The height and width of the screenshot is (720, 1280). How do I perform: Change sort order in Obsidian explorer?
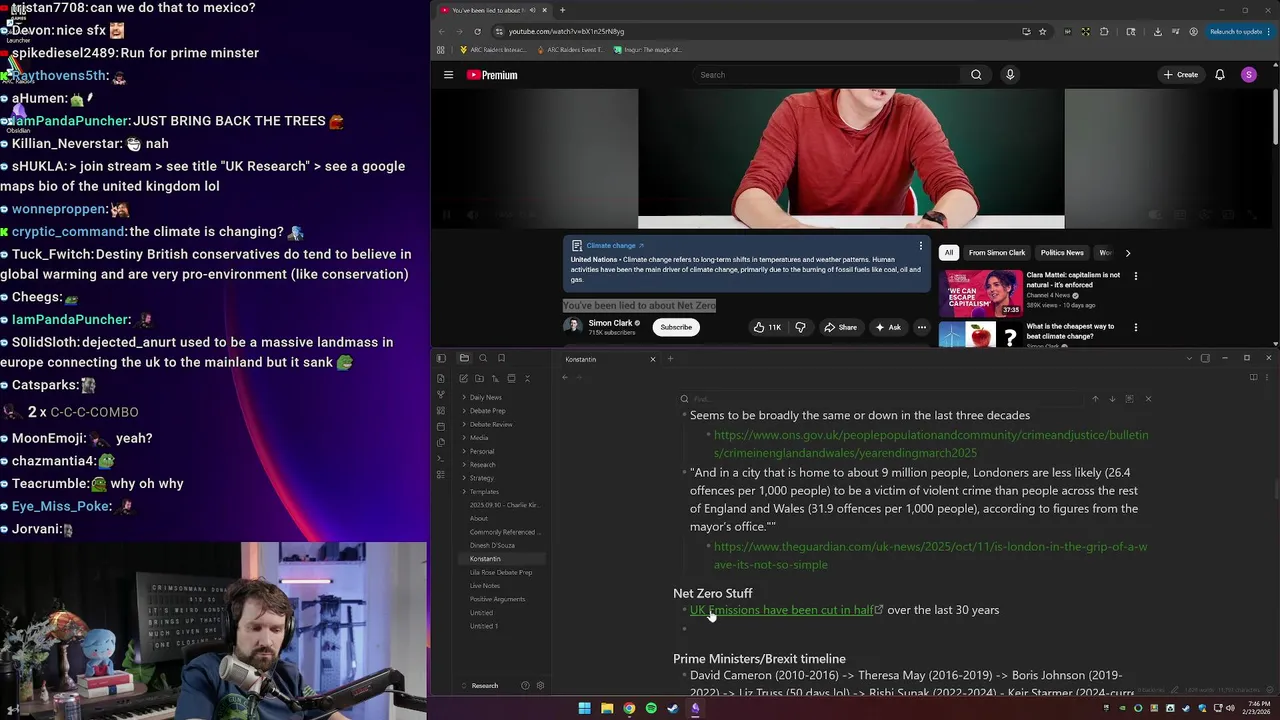point(495,378)
